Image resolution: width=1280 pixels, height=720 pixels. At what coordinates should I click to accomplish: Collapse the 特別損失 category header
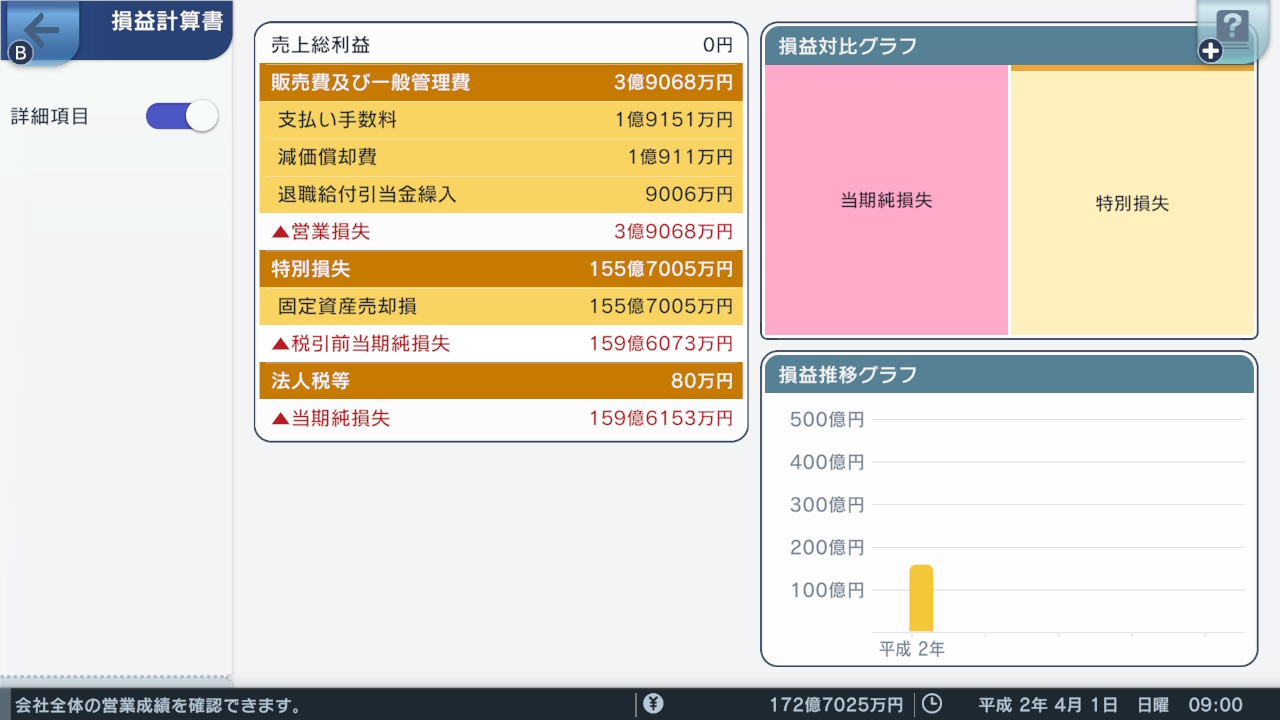point(500,268)
